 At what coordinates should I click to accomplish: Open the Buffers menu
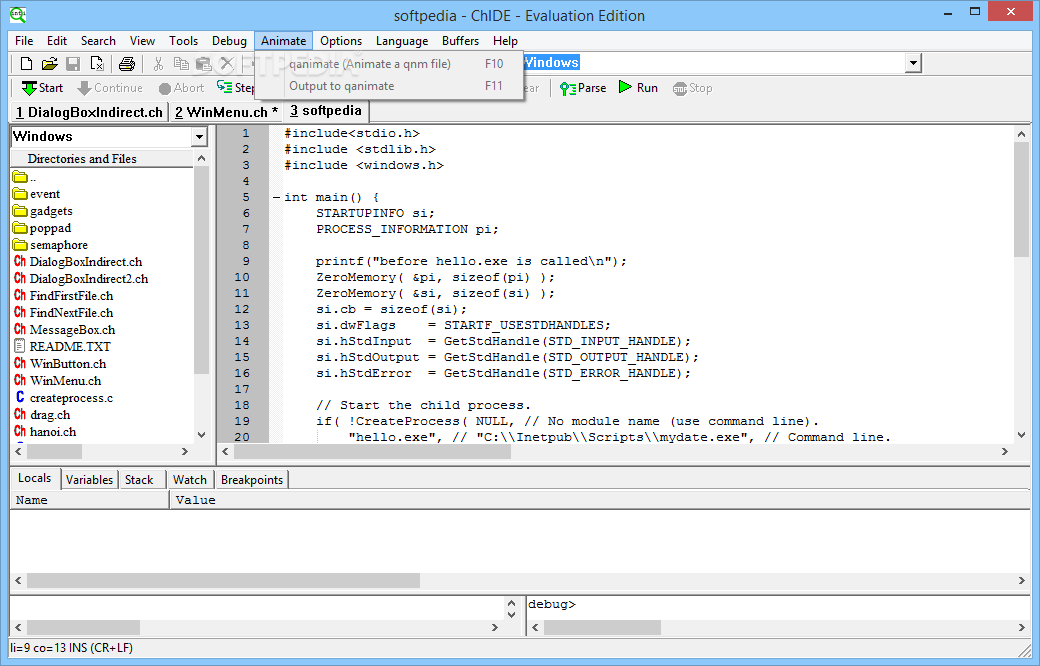coord(460,40)
